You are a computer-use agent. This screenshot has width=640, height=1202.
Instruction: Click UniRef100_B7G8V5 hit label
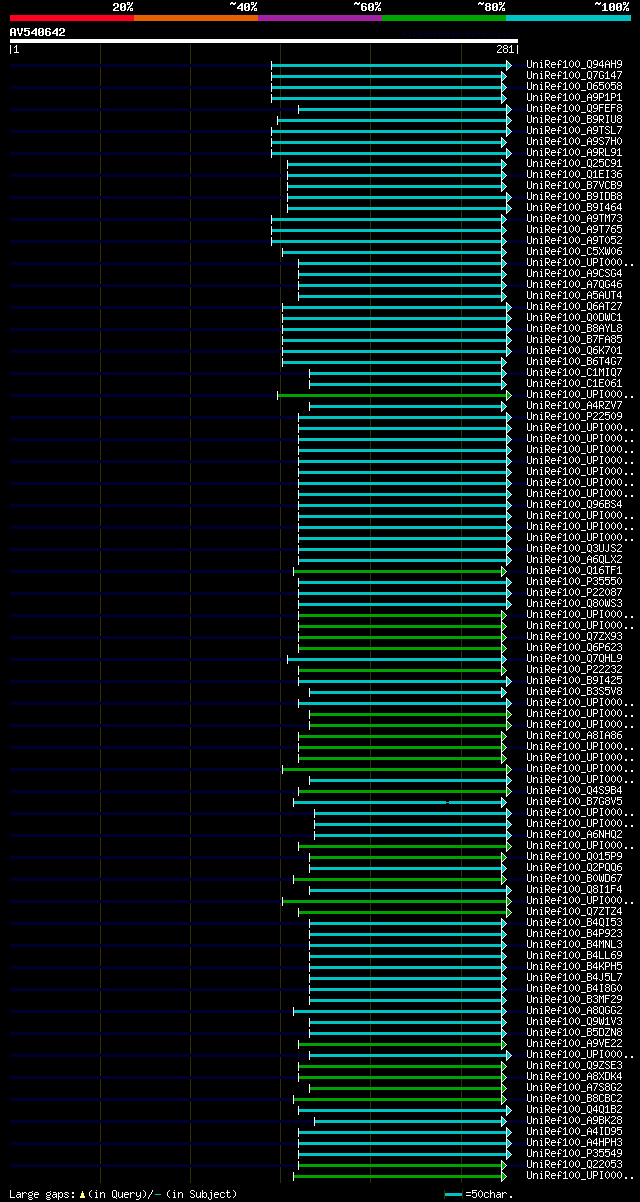coord(574,801)
